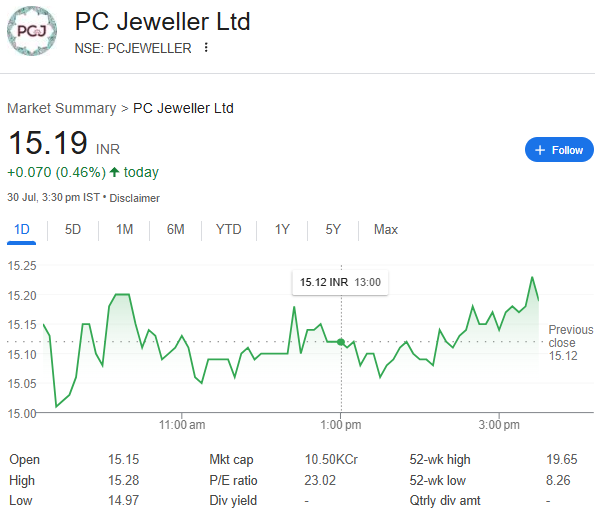Click the plus icon on Follow button
The height and width of the screenshot is (512, 595).
pos(540,150)
